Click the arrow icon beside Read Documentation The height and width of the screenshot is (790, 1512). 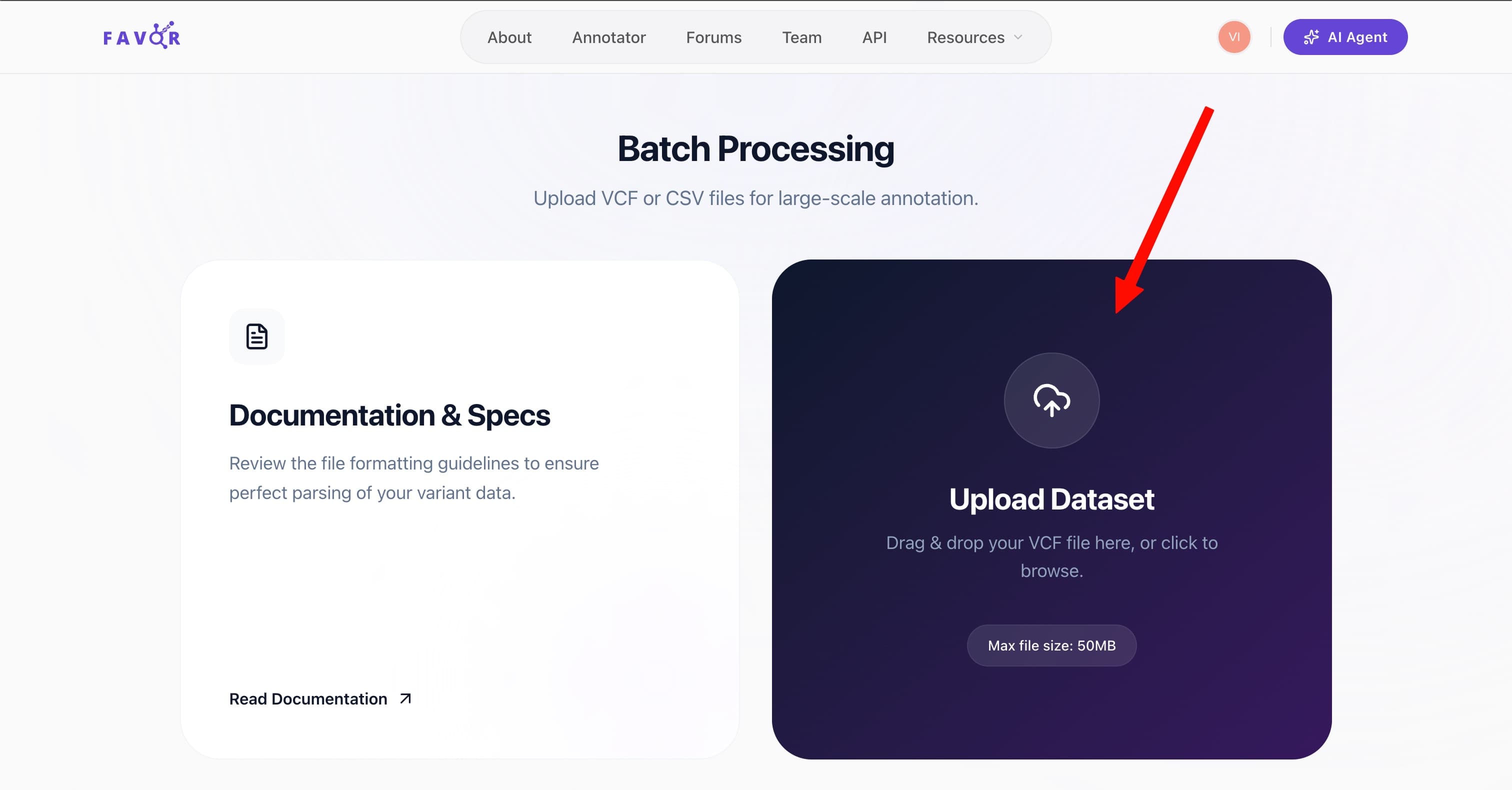[405, 698]
